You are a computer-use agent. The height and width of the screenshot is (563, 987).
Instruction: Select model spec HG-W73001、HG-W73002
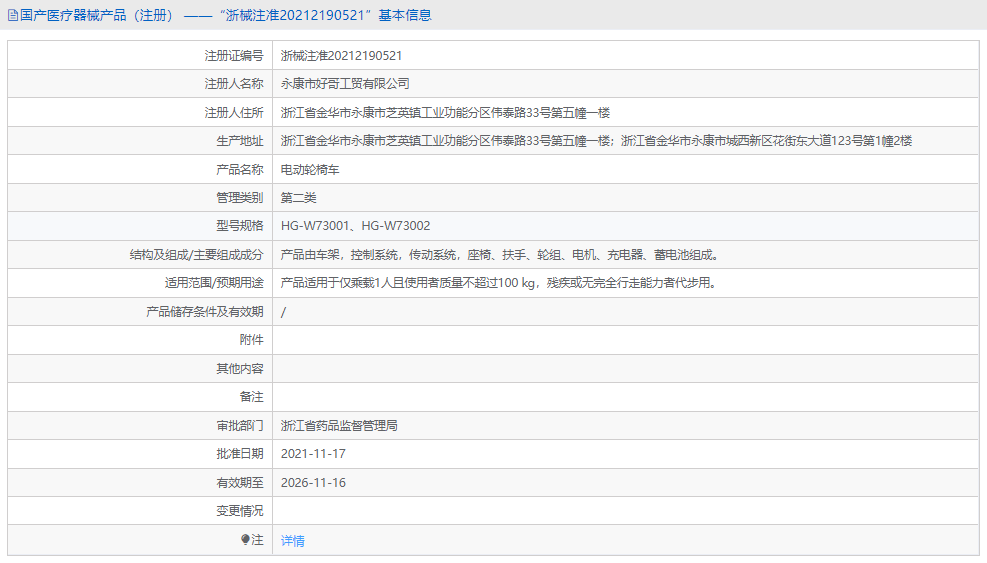click(x=356, y=225)
